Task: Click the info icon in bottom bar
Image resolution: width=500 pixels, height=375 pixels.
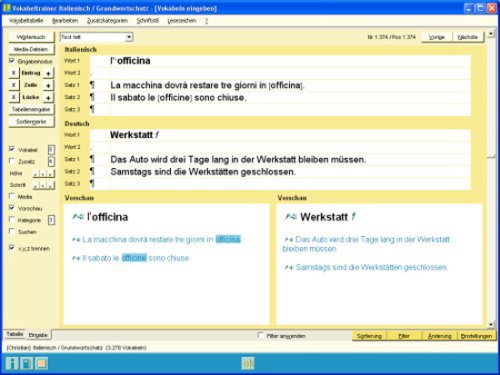Action: (12, 363)
